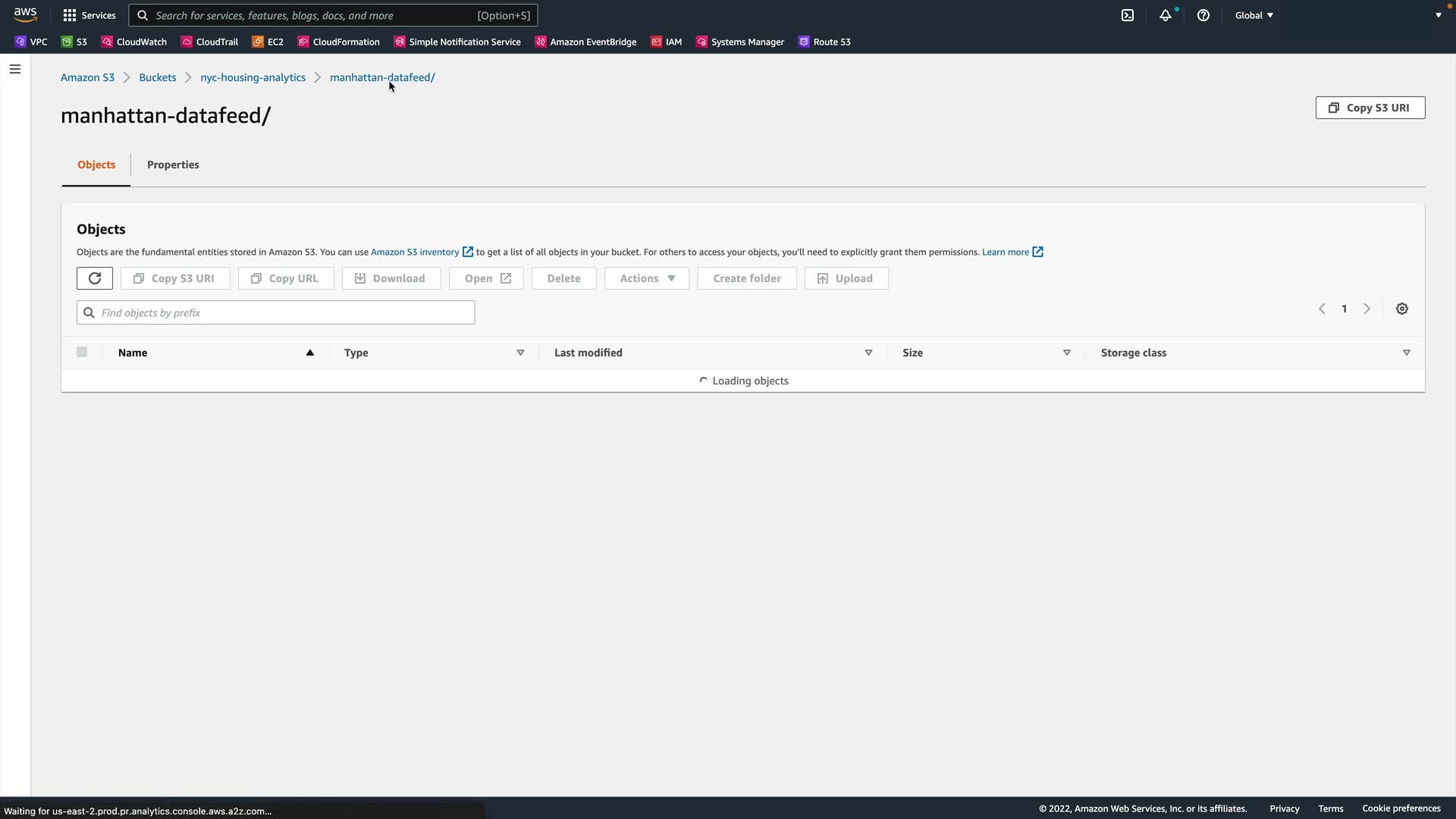The width and height of the screenshot is (1456, 819).
Task: Click the refresh objects button
Action: pos(95,278)
